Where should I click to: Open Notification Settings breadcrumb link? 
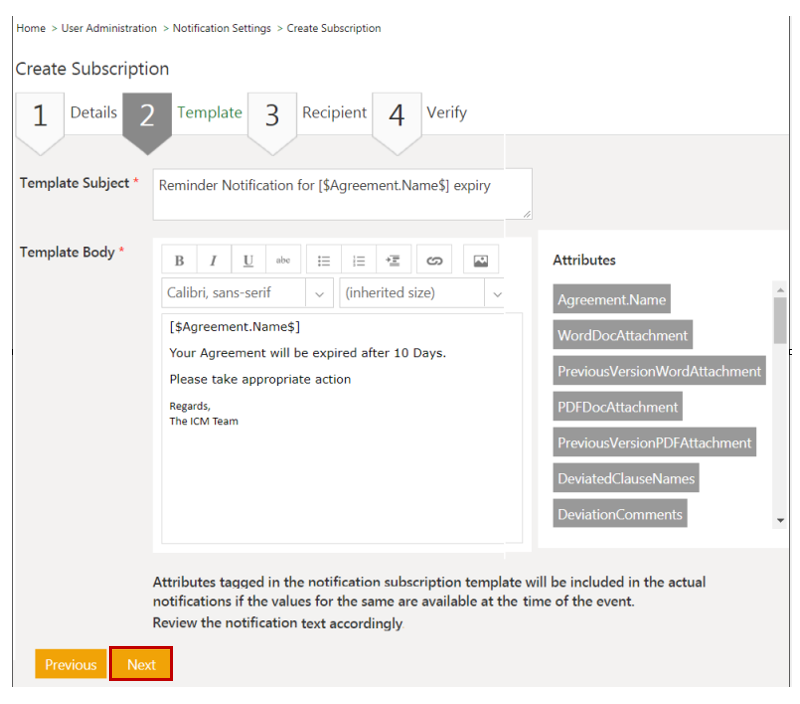click(221, 28)
